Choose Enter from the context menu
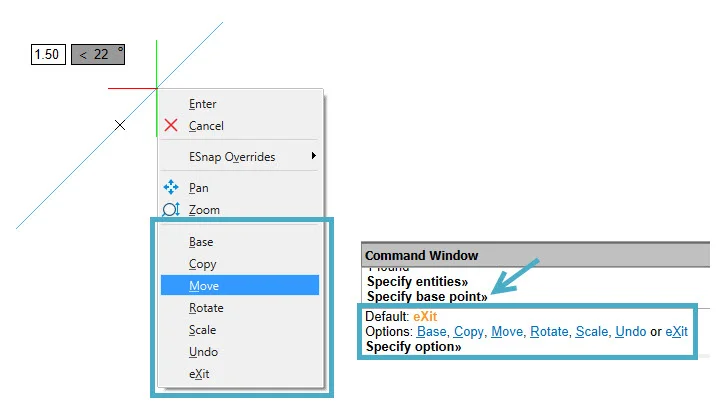 (202, 104)
